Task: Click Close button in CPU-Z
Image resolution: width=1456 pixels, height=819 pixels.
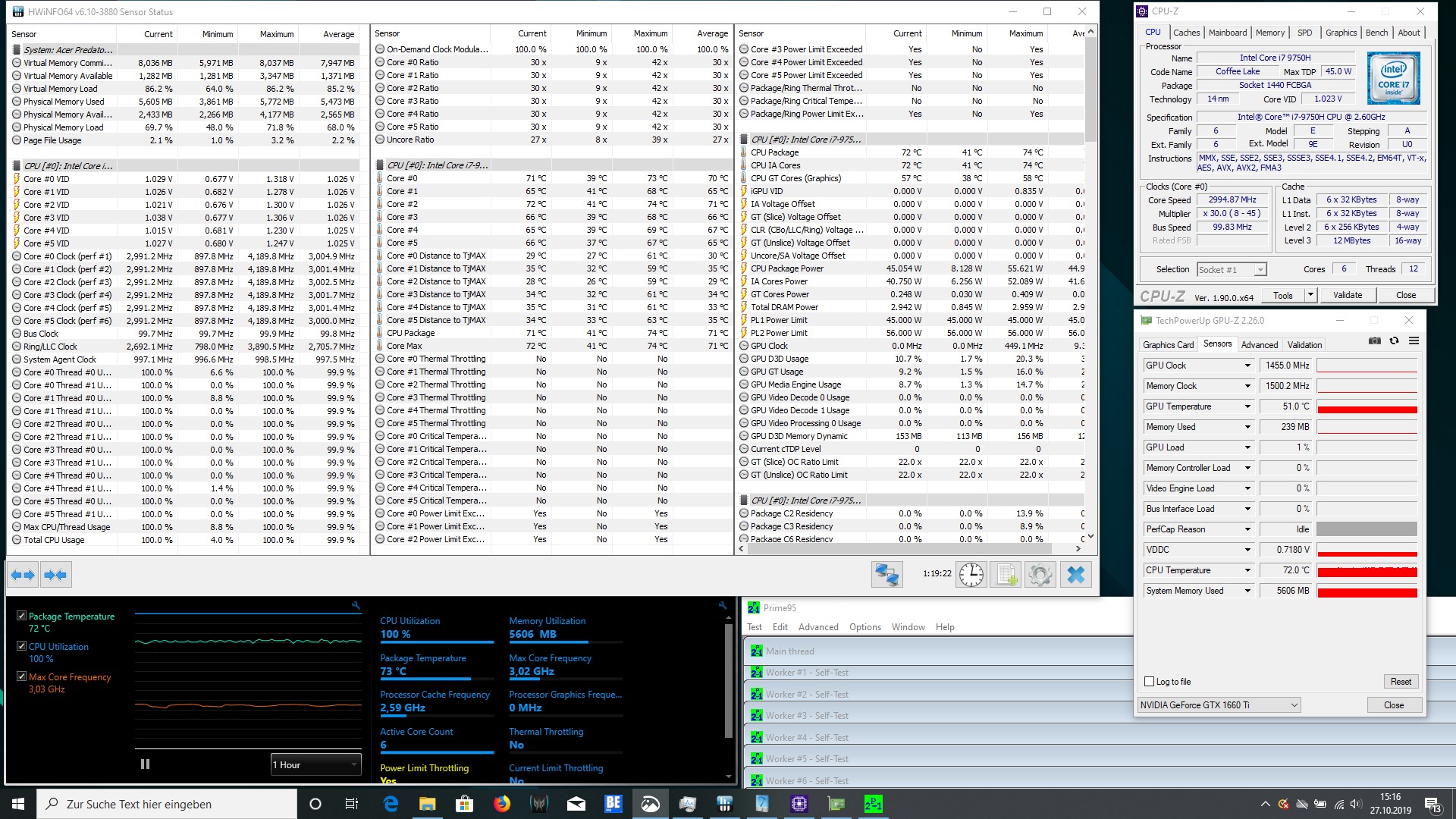Action: (x=1405, y=295)
